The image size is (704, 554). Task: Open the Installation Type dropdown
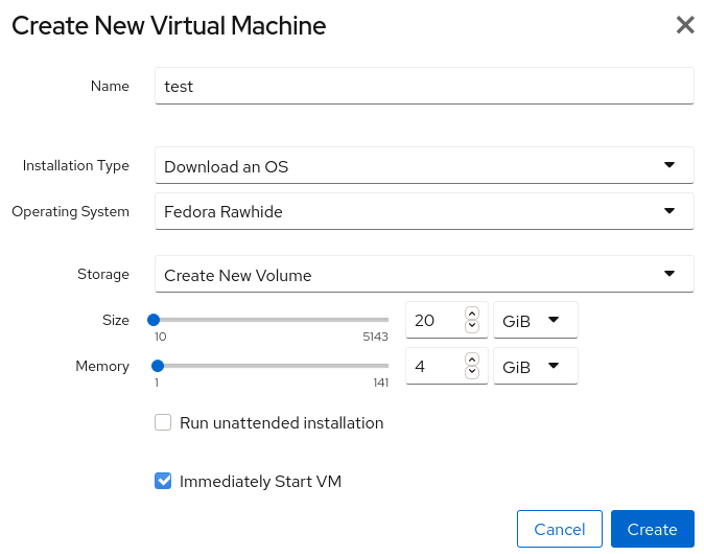(424, 166)
